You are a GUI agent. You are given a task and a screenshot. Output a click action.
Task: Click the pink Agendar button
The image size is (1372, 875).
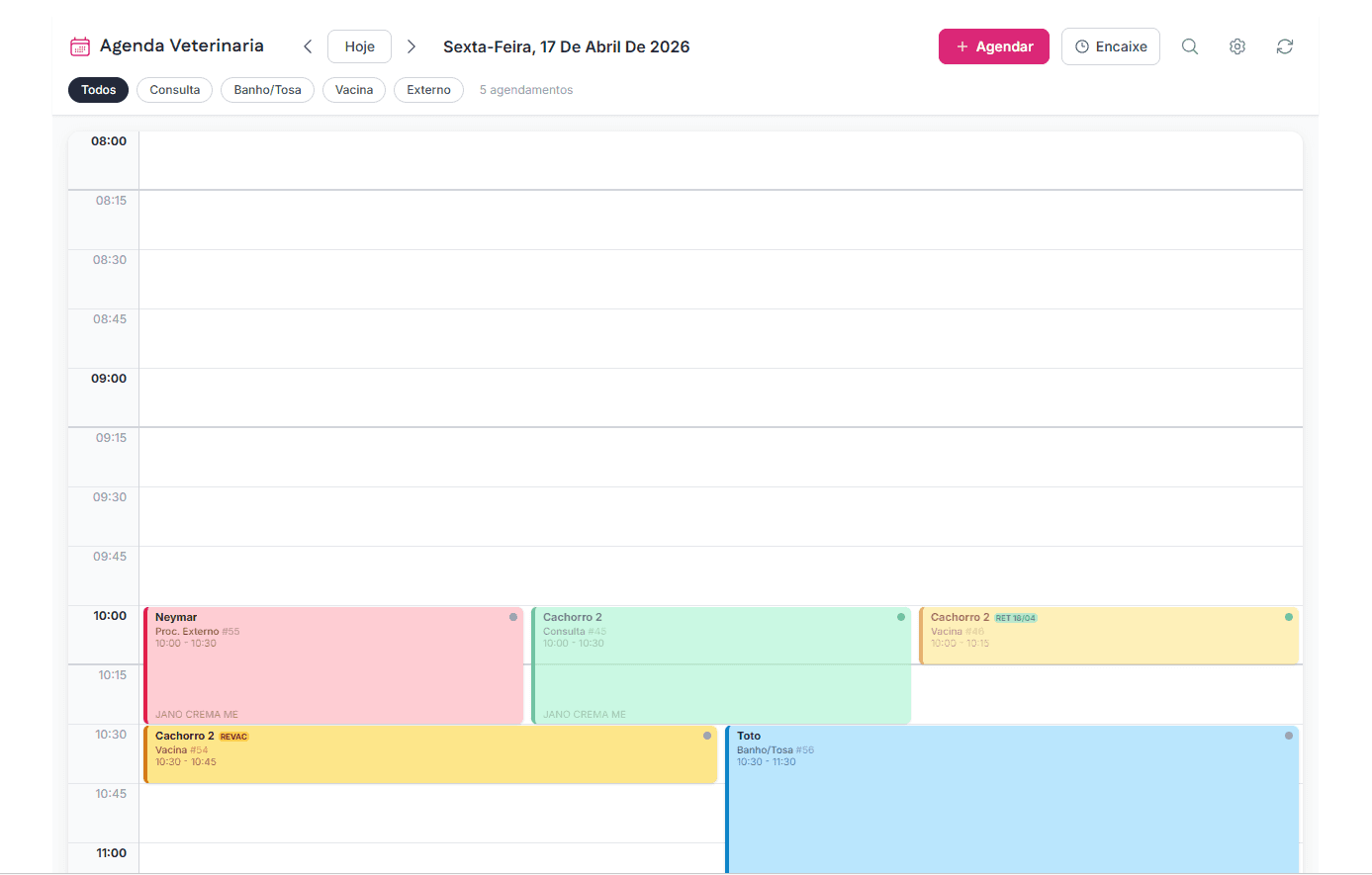[994, 46]
